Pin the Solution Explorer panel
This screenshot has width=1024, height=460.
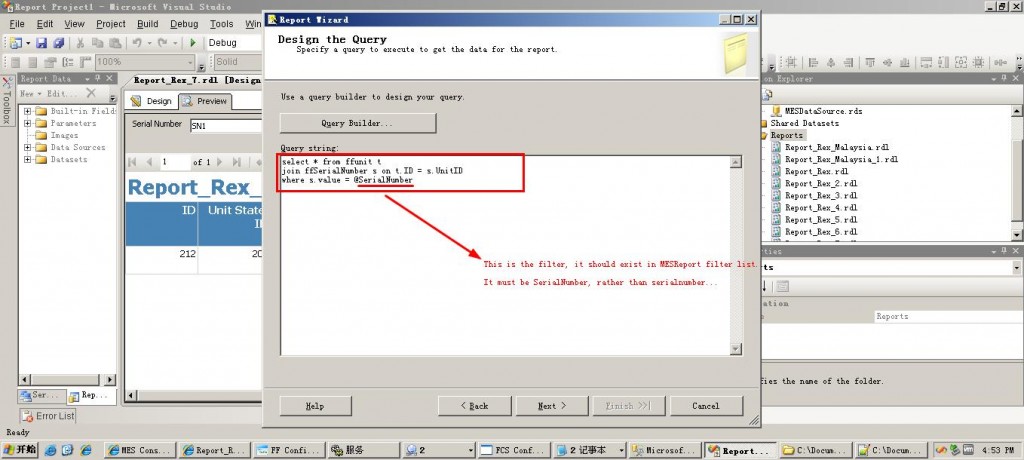click(x=1003, y=79)
